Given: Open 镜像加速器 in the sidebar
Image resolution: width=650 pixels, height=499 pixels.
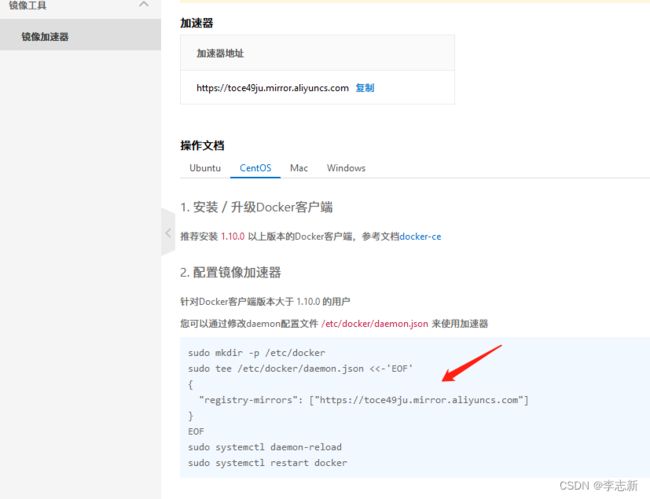Looking at the screenshot, I should click(80, 36).
